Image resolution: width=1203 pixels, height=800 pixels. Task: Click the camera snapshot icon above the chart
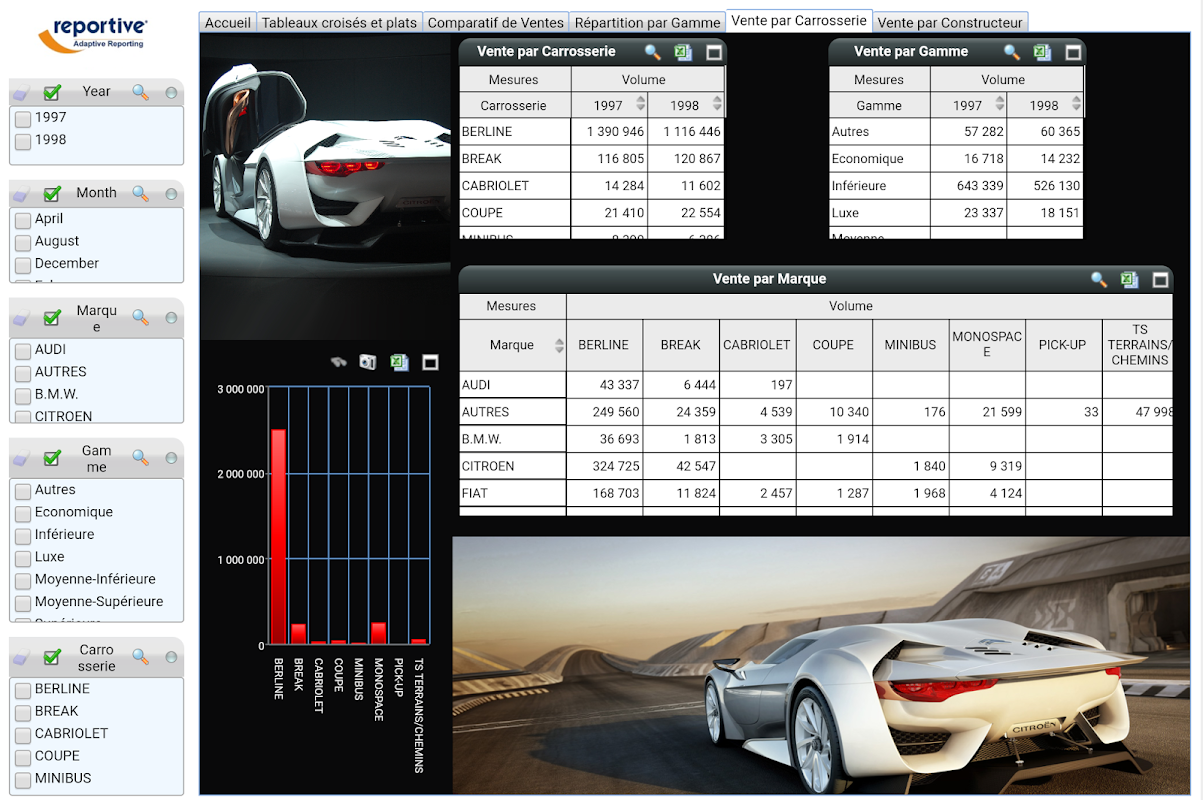pos(368,362)
